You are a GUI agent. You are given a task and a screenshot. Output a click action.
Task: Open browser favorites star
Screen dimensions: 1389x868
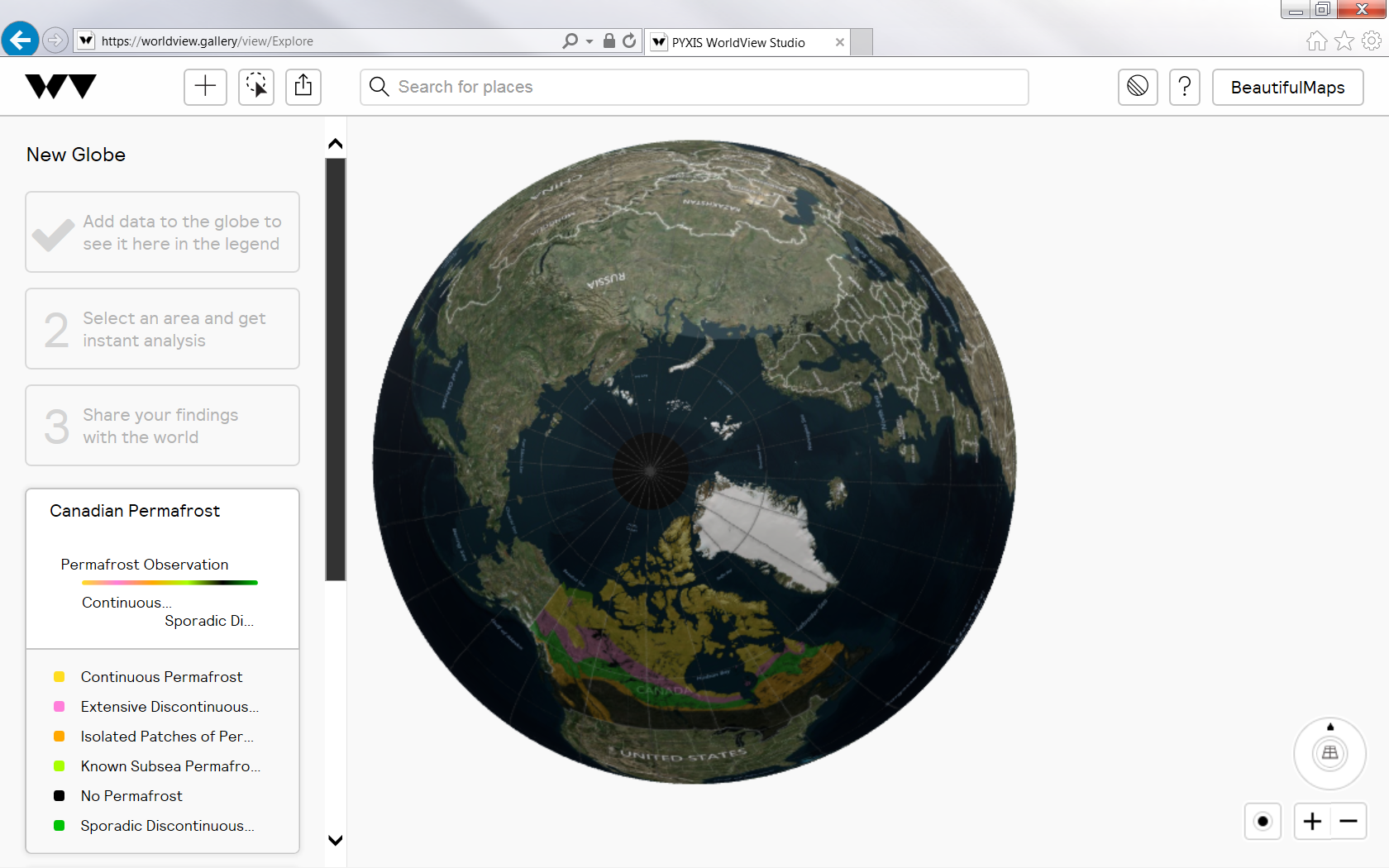(1344, 41)
